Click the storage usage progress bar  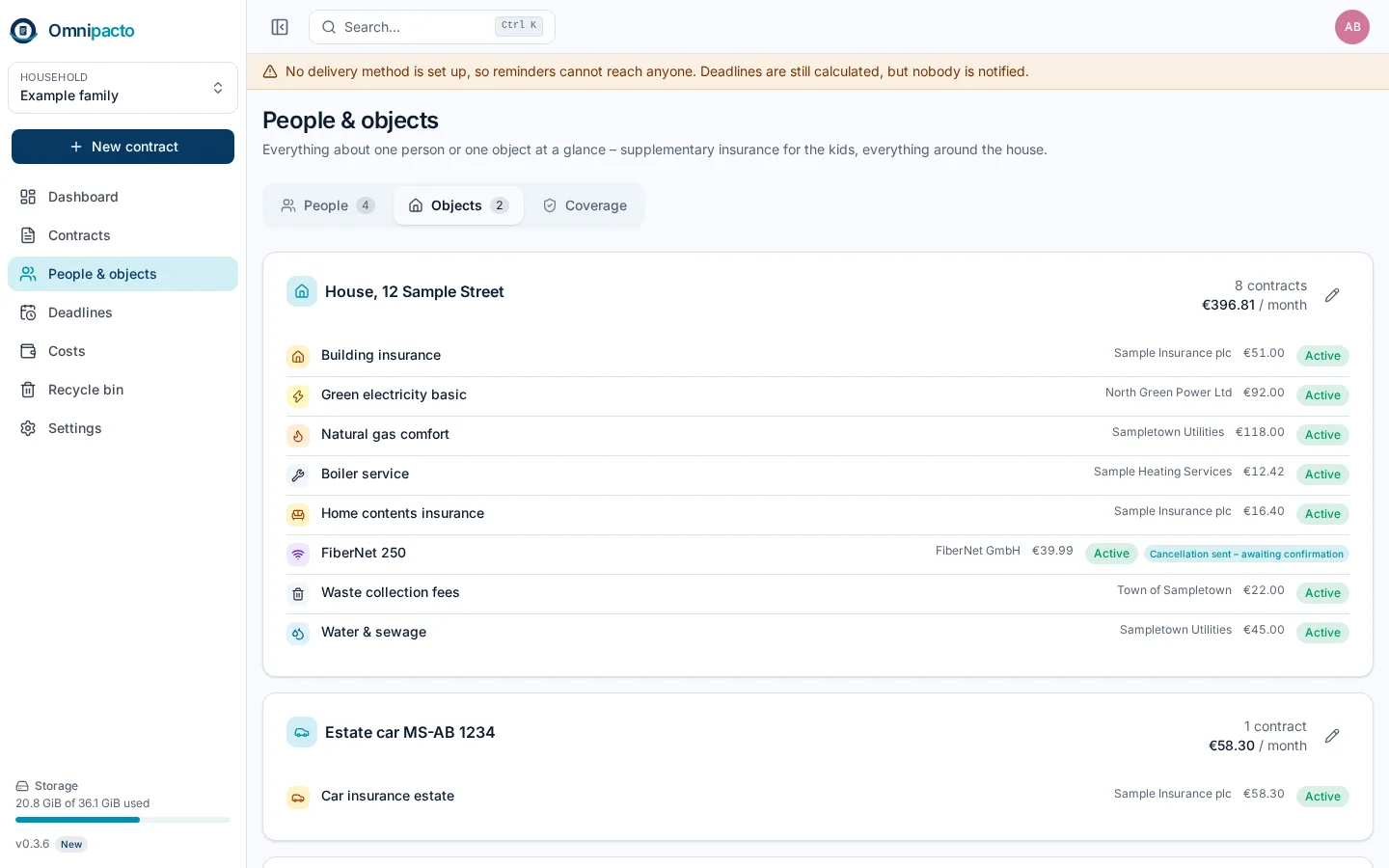pyautogui.click(x=123, y=820)
